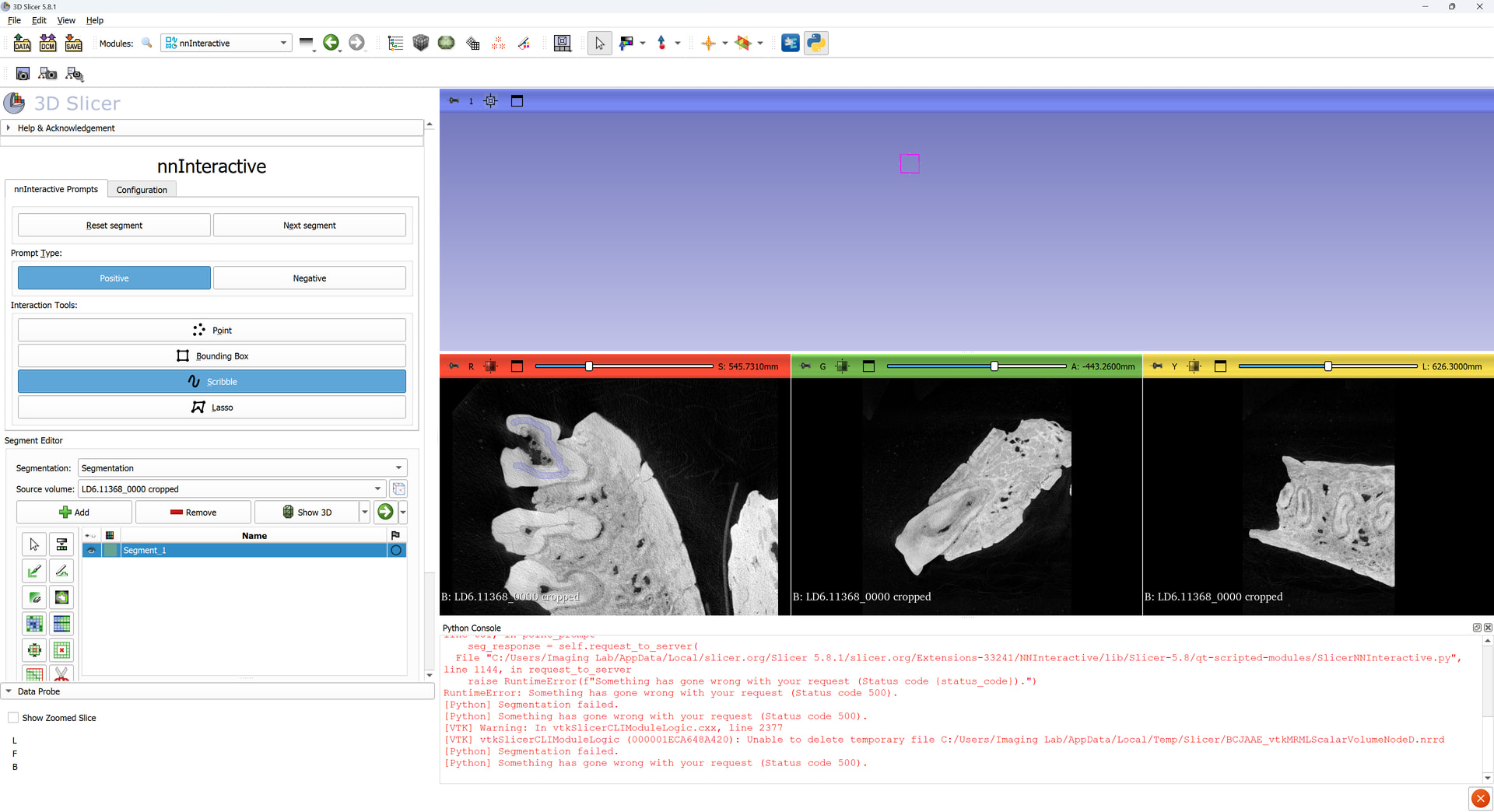The width and height of the screenshot is (1494, 812).
Task: Click the Show 3D button
Action: 307,512
